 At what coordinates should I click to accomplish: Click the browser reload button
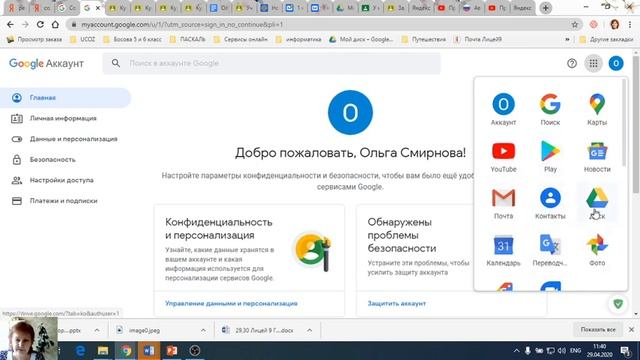pyautogui.click(x=40, y=24)
